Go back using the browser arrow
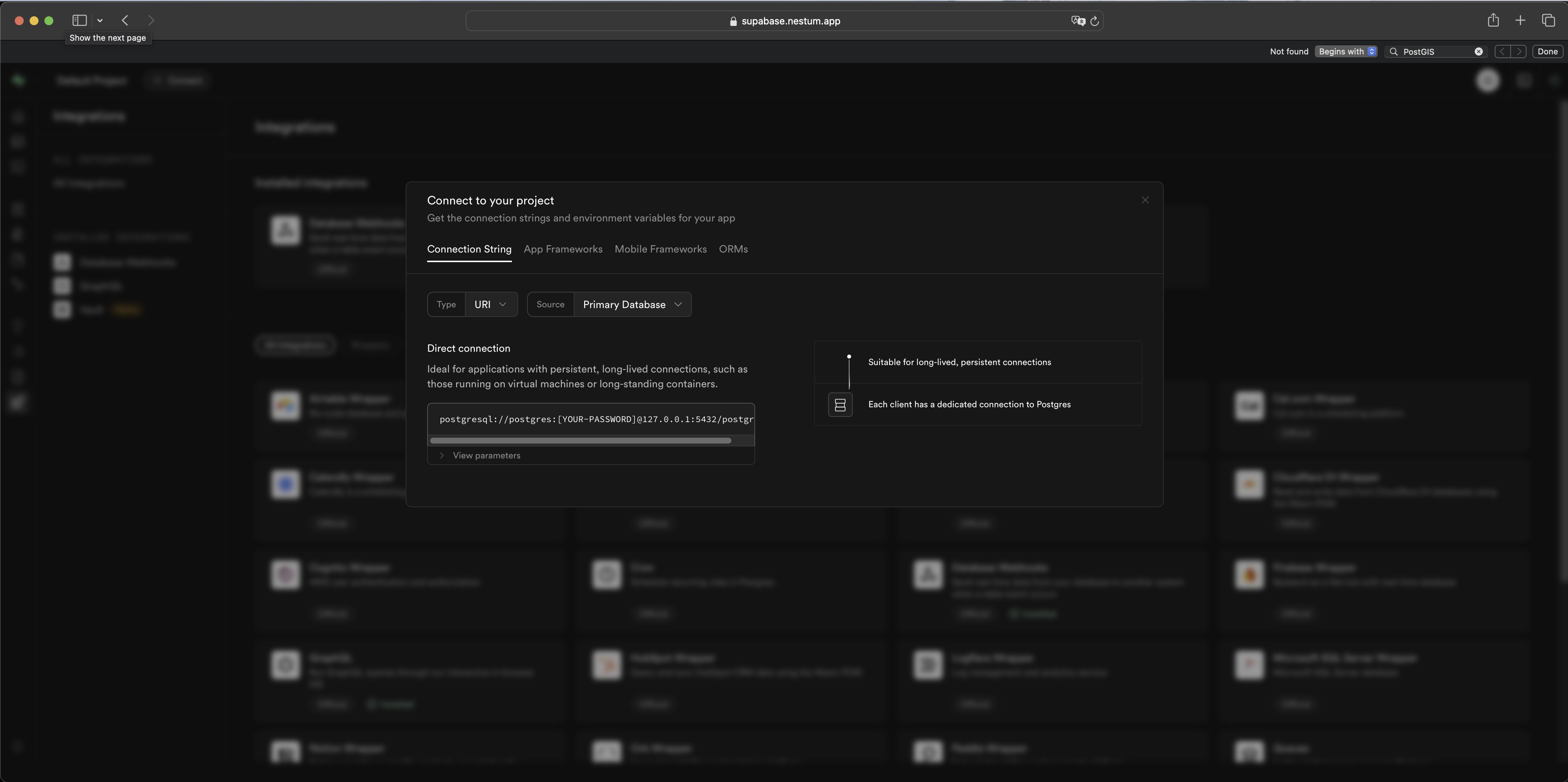Screen dimensions: 1568x782 coord(125,21)
